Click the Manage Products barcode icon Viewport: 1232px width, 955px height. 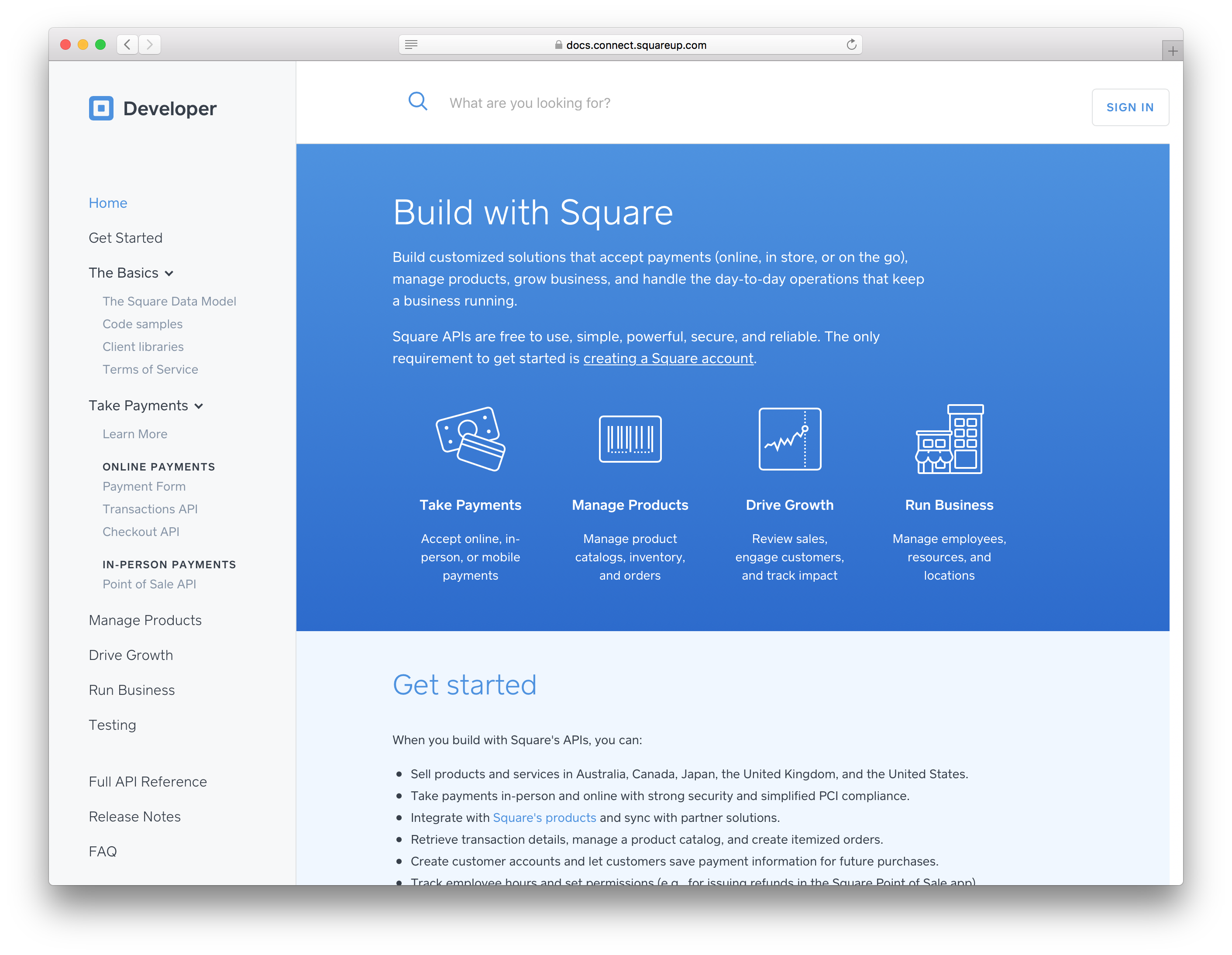[630, 439]
